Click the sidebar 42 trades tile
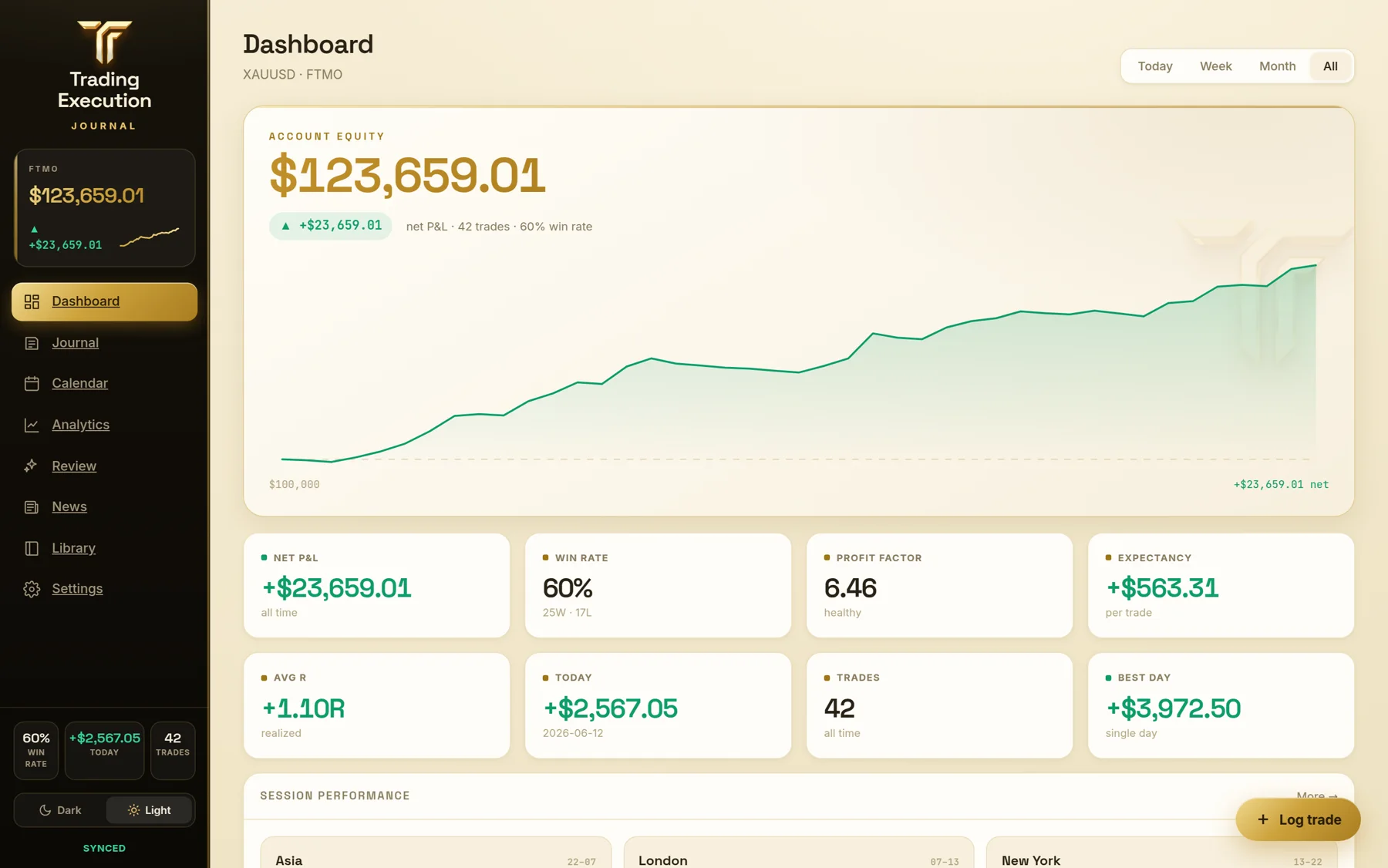This screenshot has height=868, width=1388. tap(173, 750)
